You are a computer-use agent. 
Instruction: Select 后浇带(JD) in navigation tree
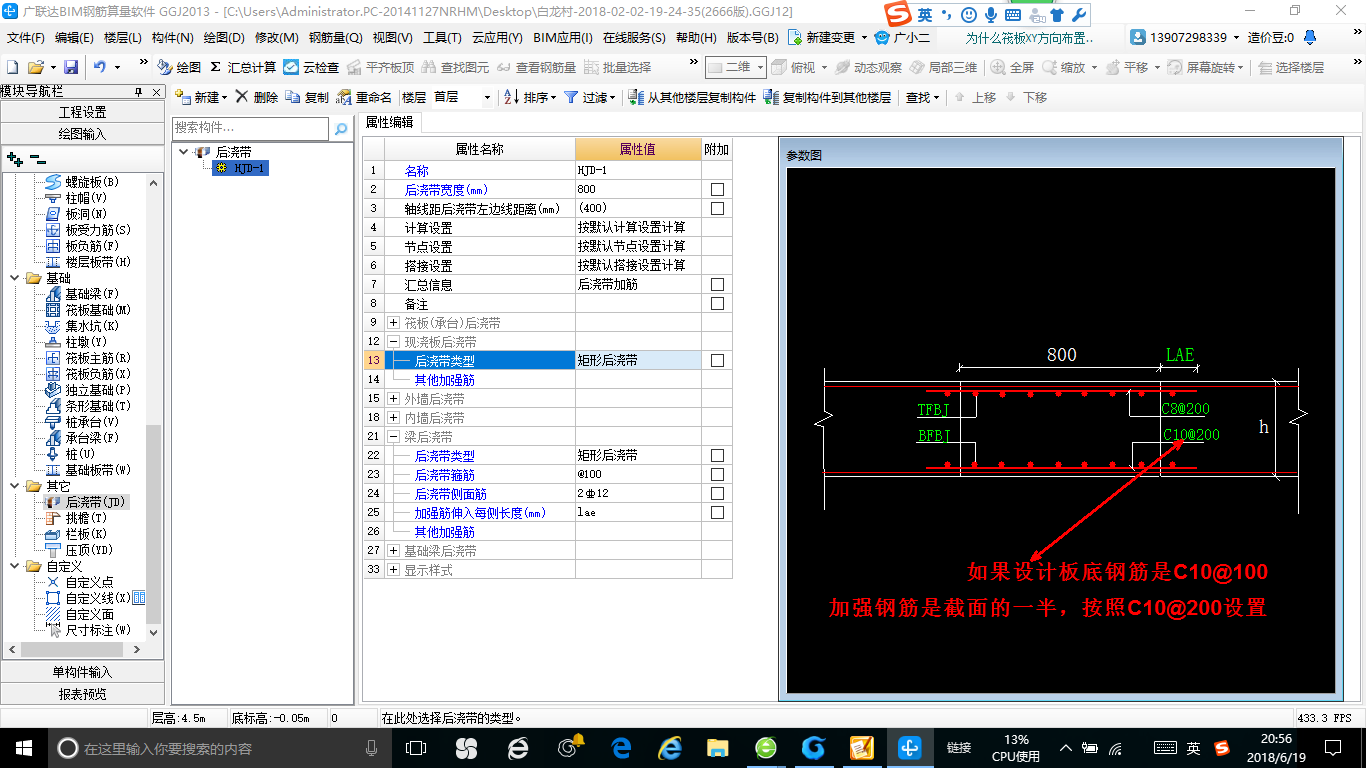pos(87,502)
